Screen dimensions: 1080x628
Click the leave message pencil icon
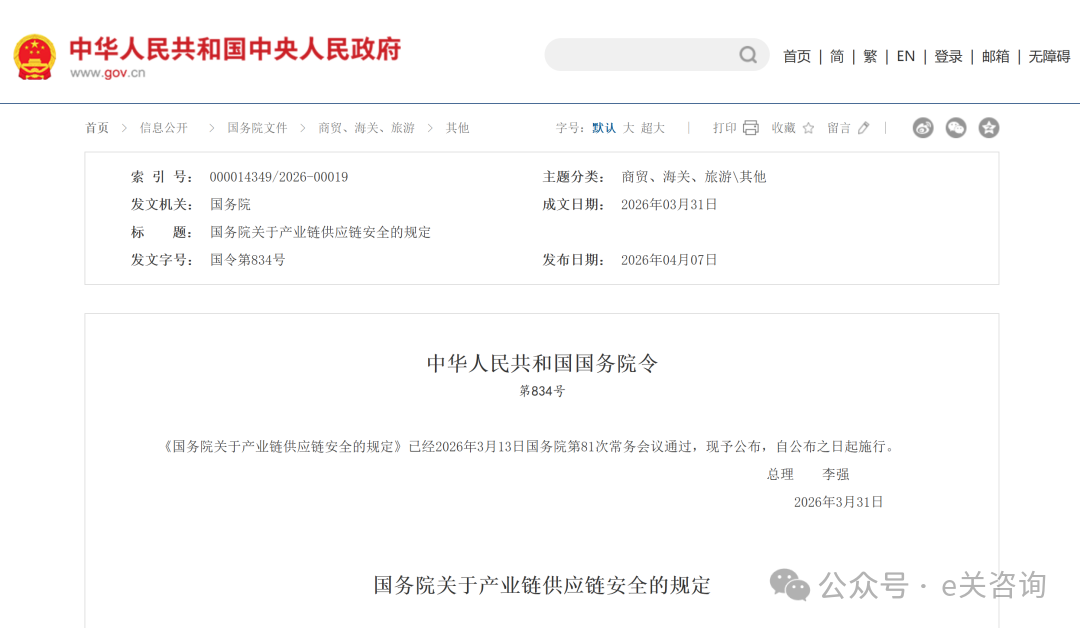[x=864, y=128]
